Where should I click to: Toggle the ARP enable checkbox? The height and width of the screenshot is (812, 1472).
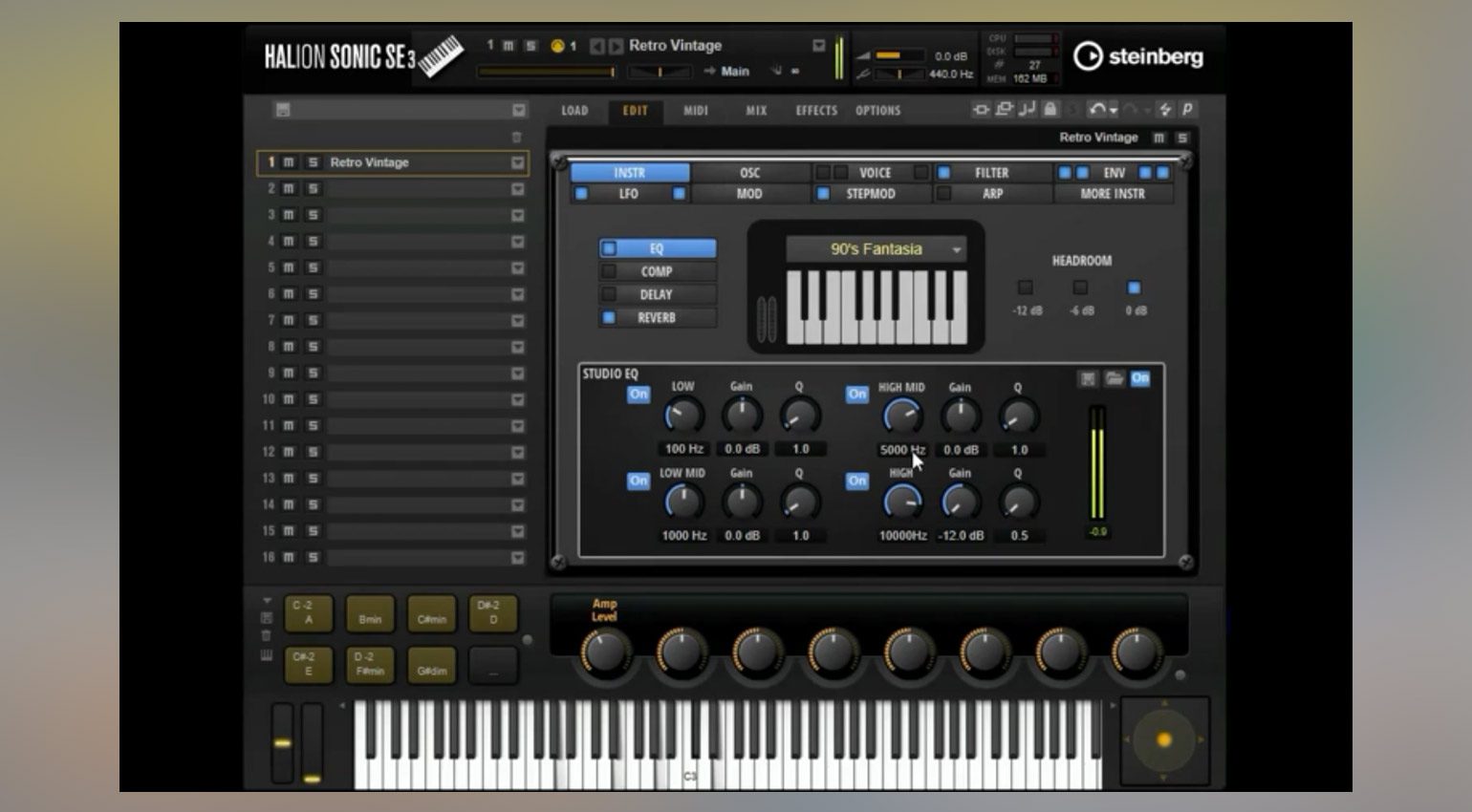[x=943, y=194]
